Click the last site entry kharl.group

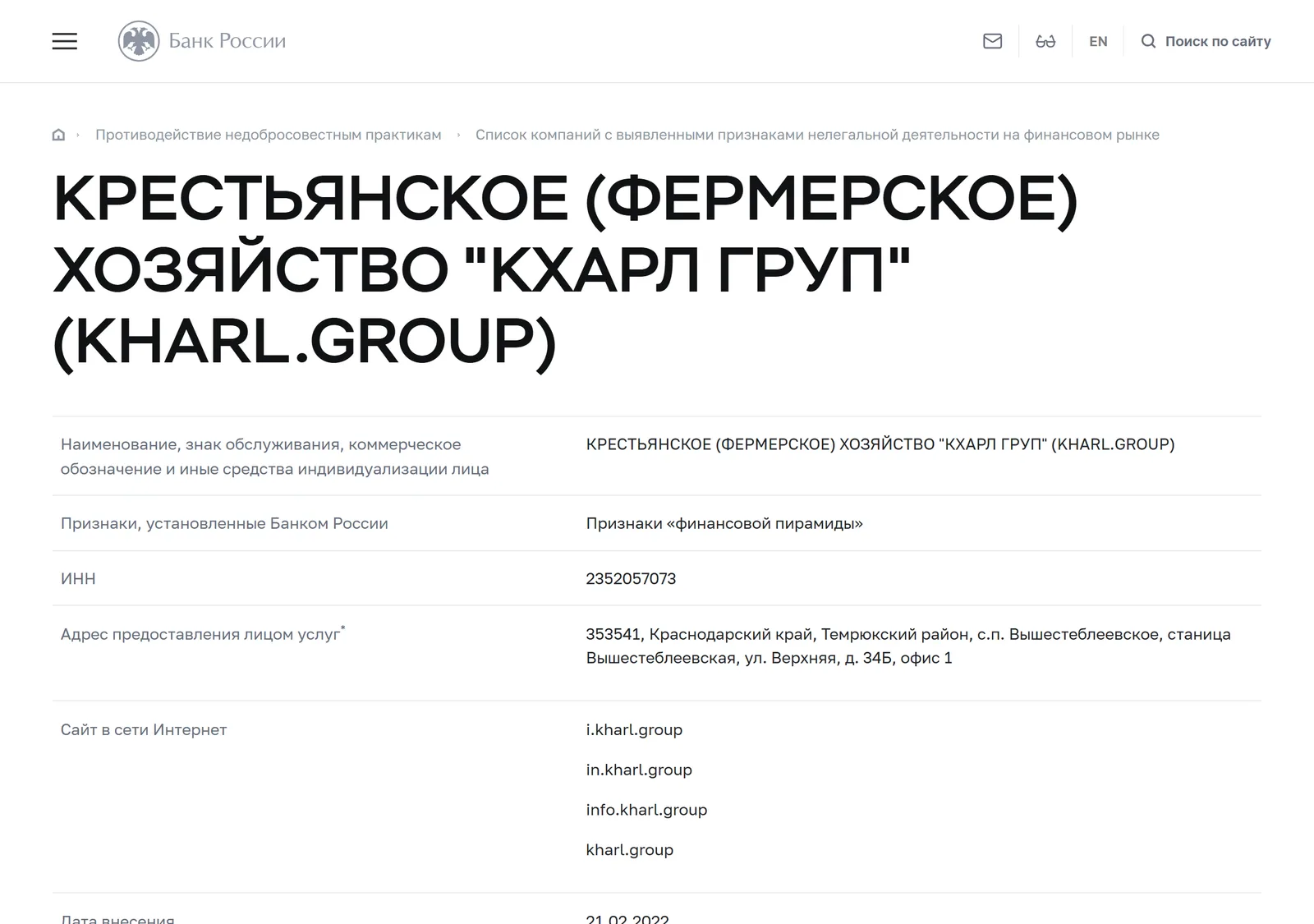click(x=630, y=850)
